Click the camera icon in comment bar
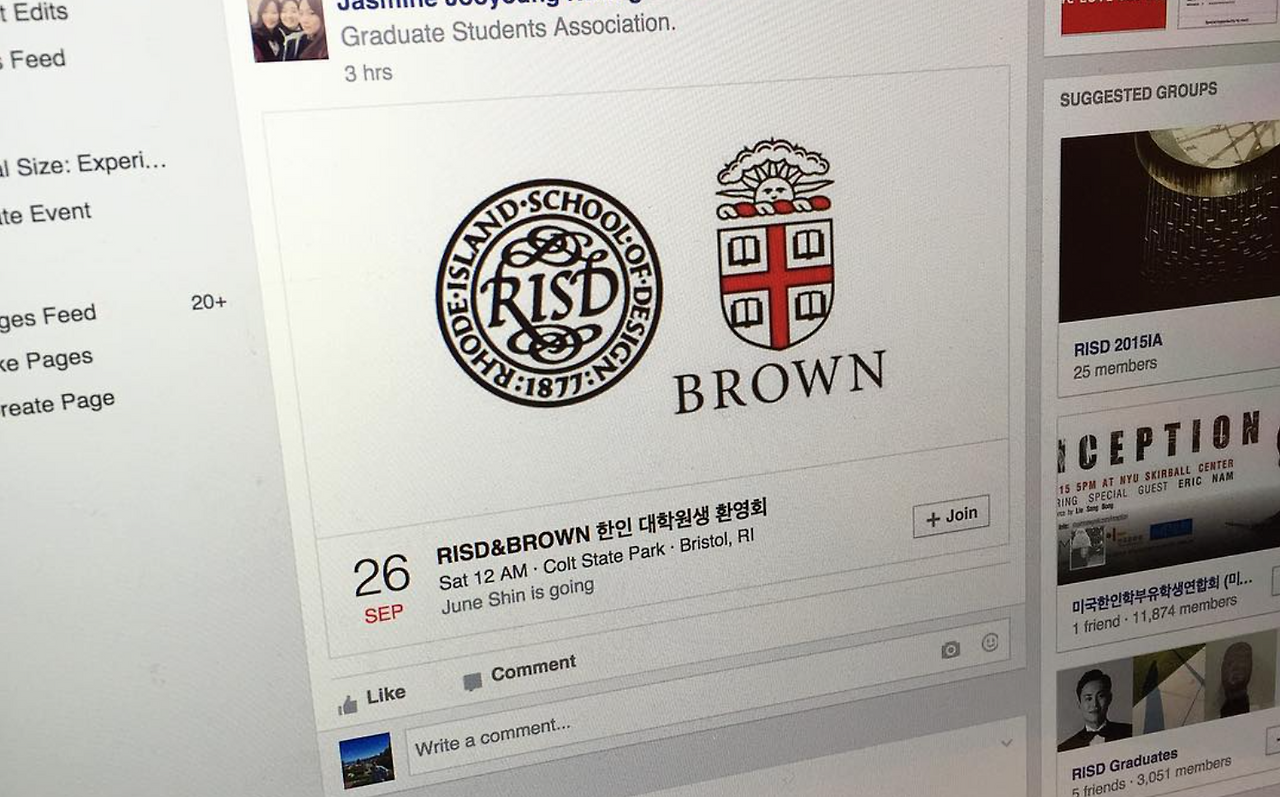This screenshot has width=1280, height=797. point(950,649)
